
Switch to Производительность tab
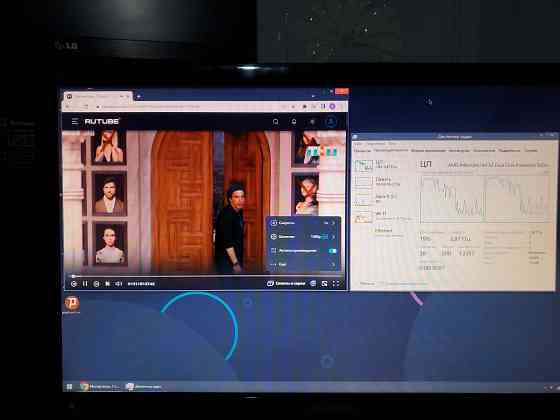point(391,151)
